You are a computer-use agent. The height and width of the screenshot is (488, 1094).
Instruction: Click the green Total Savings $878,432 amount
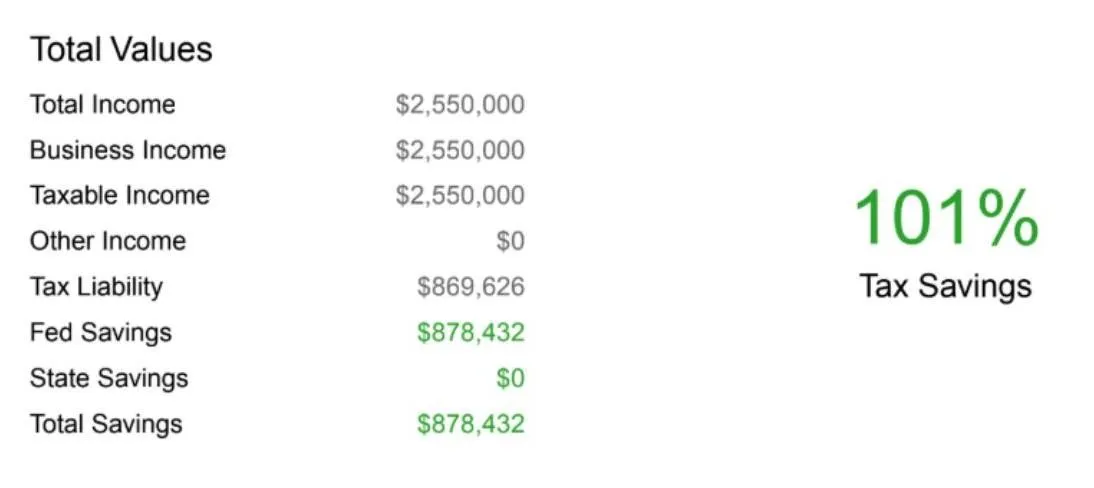[x=471, y=424]
